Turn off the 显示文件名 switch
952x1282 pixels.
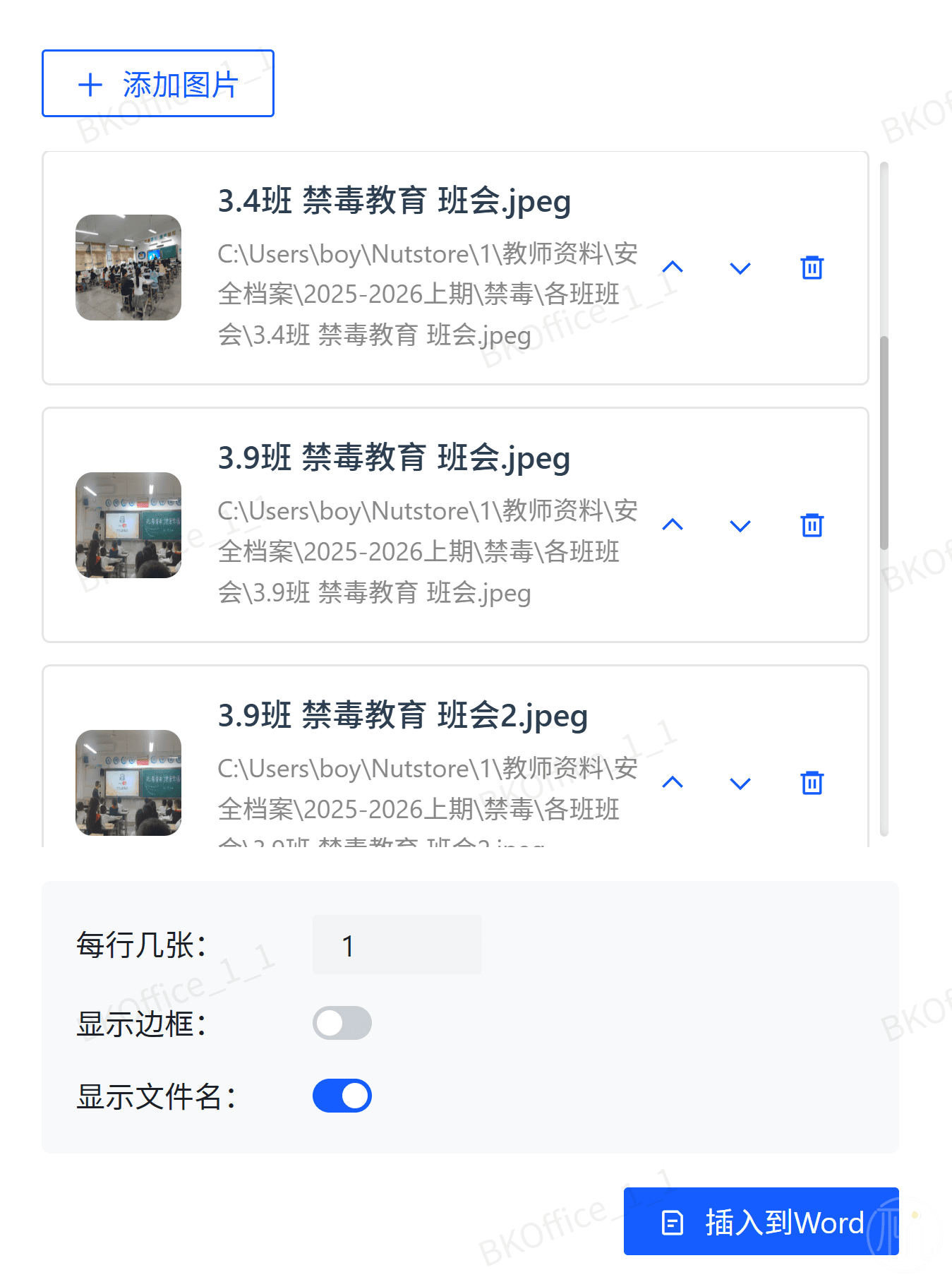point(342,1096)
